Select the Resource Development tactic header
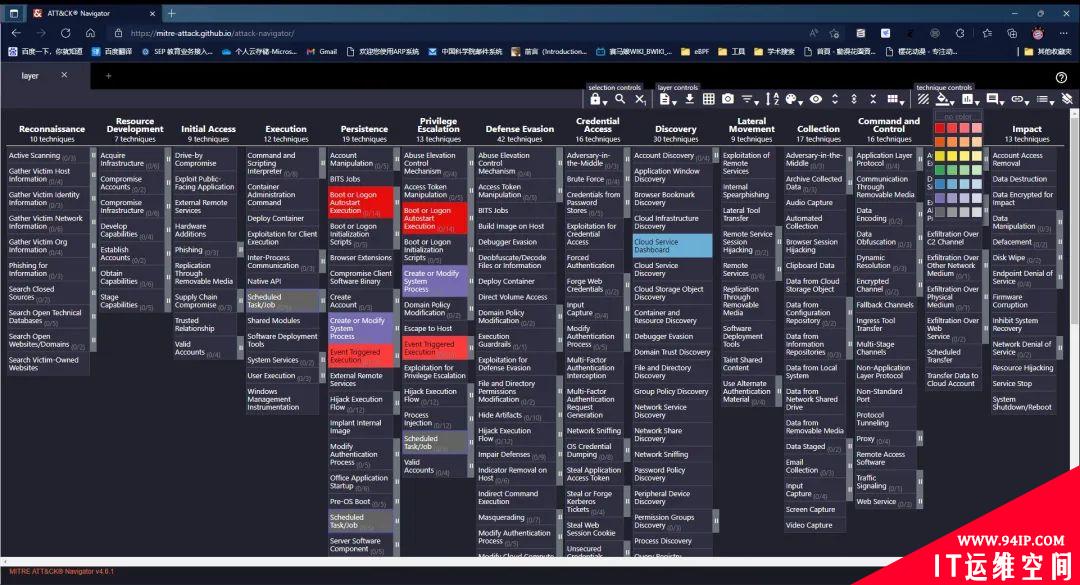Viewport: 1080px width, 585px height. click(135, 125)
